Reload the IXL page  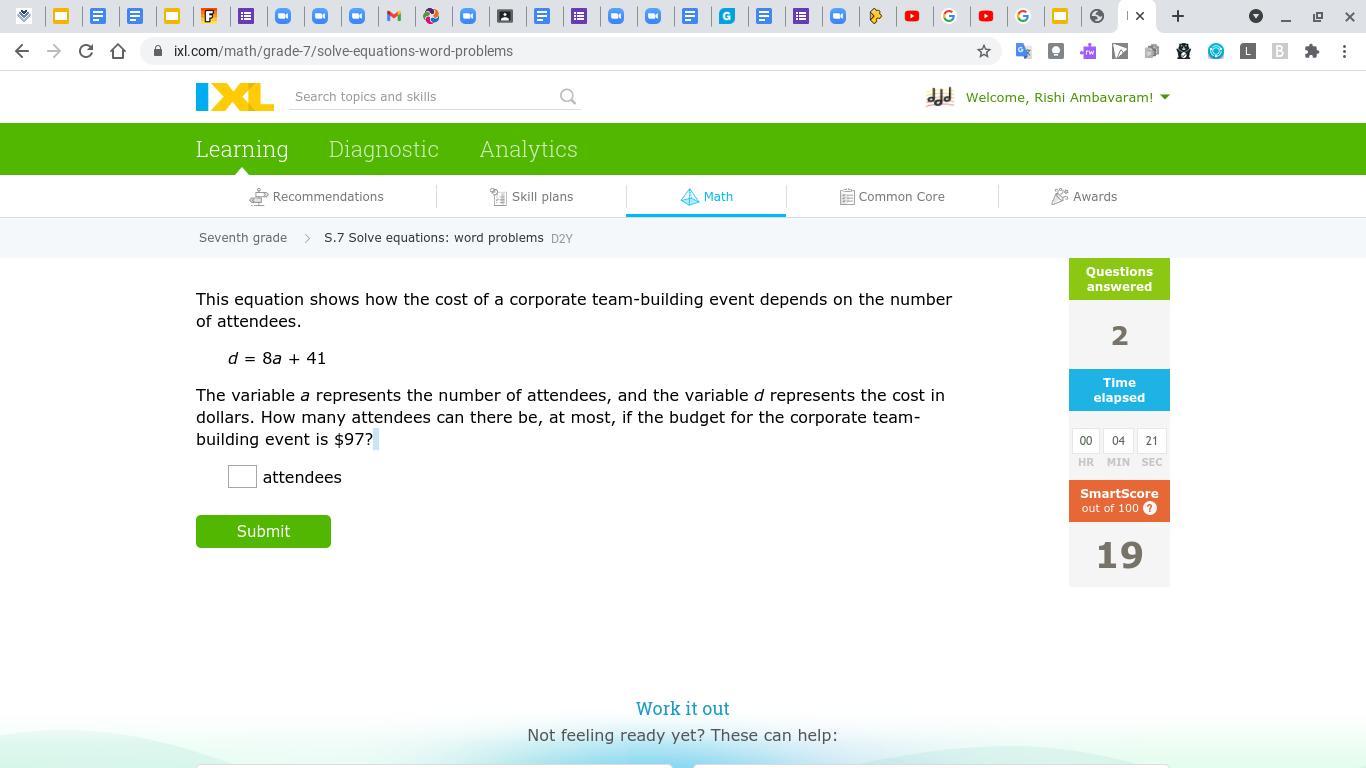[x=86, y=51]
